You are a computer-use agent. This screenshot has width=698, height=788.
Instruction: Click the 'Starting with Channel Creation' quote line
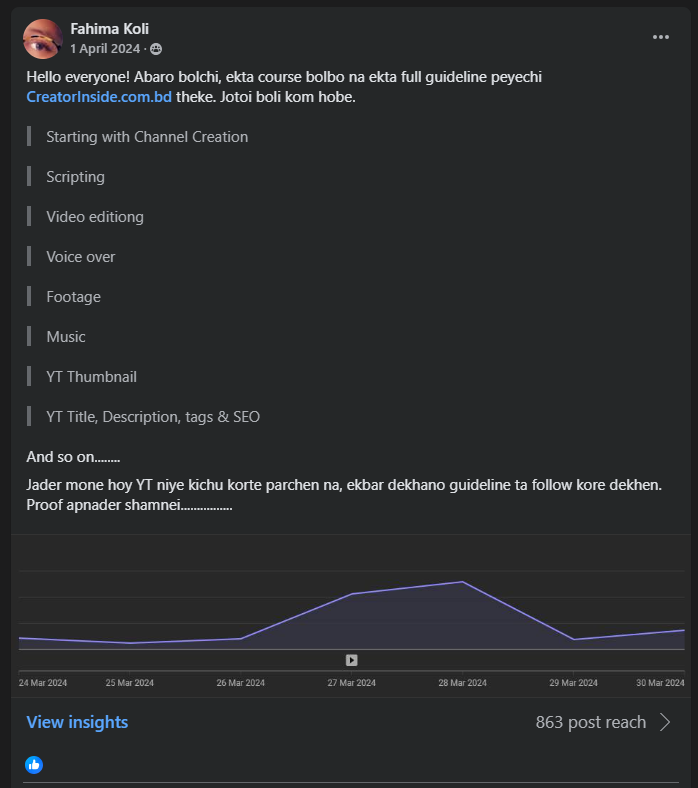pos(147,137)
